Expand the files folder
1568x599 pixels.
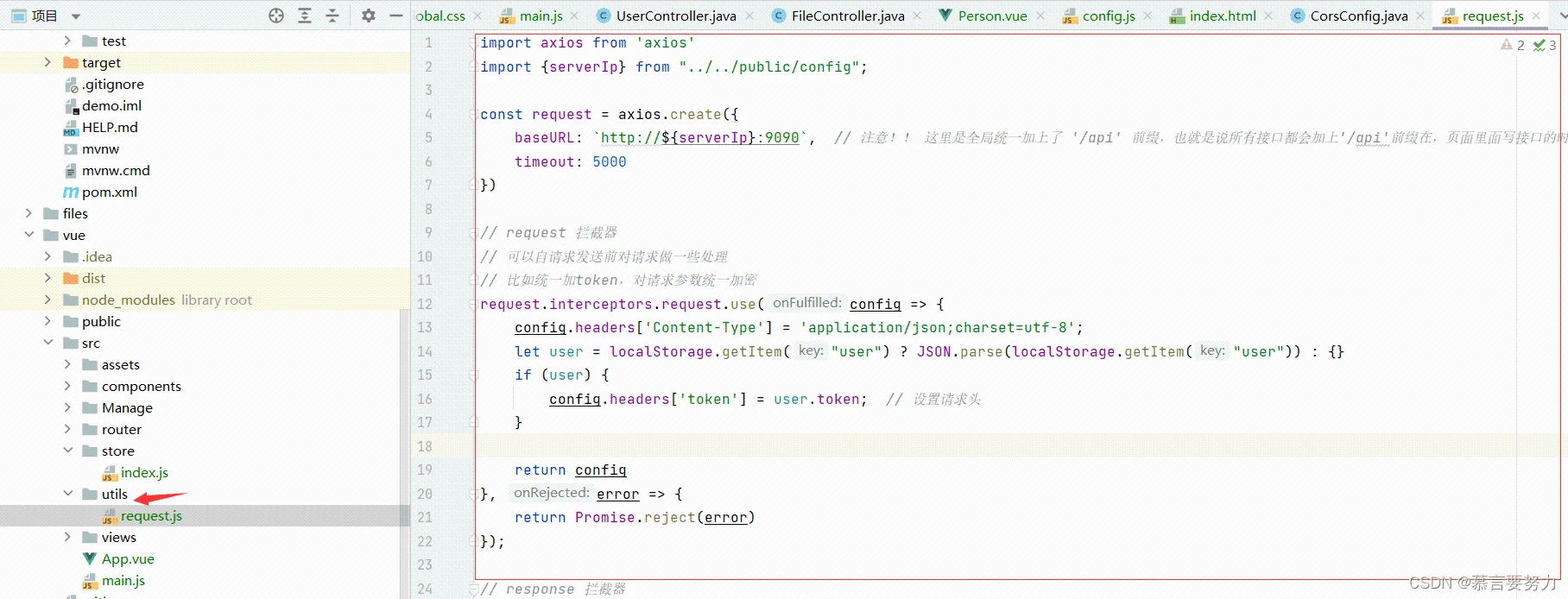28,213
